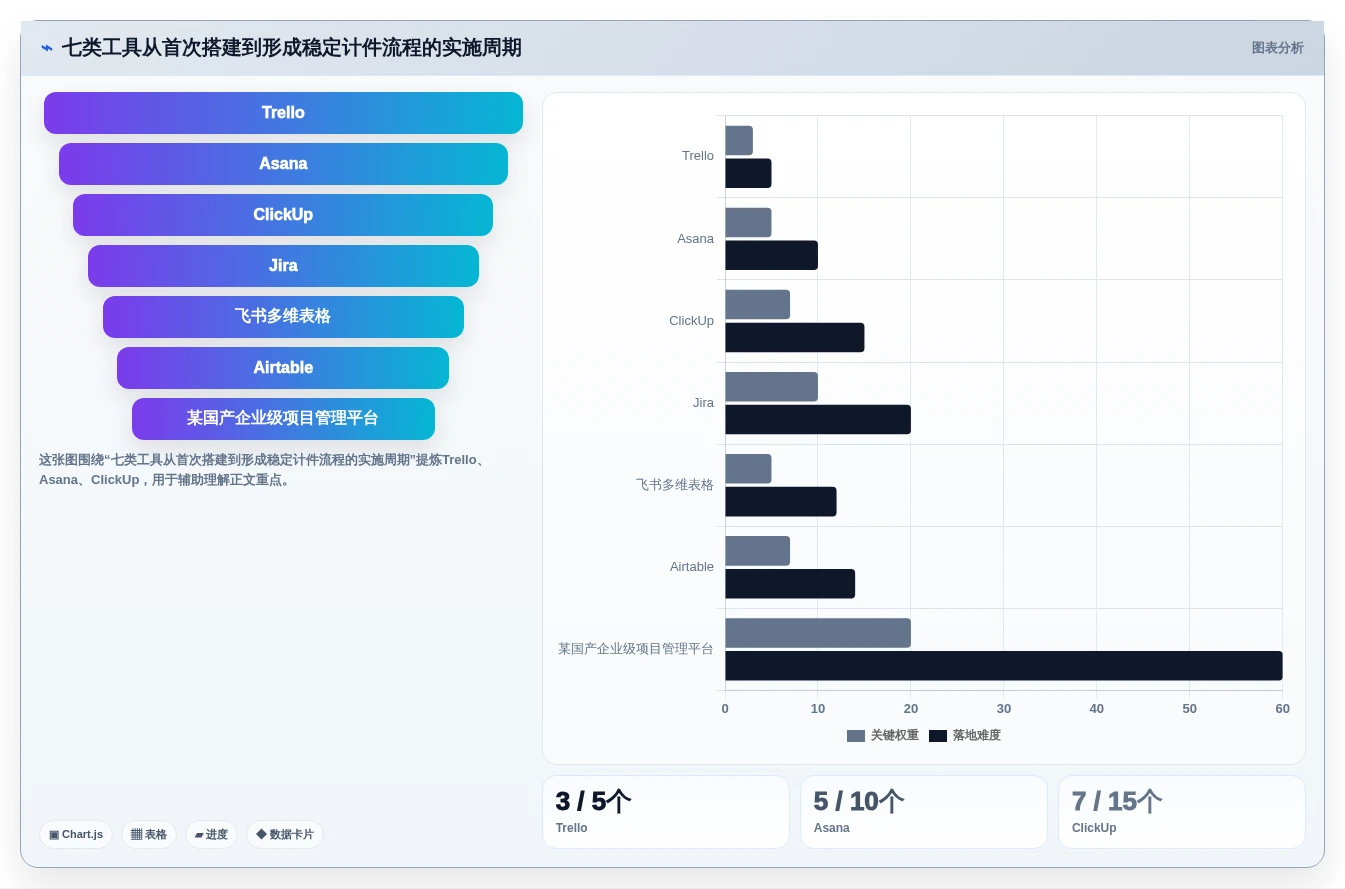The width and height of the screenshot is (1345, 889).
Task: Select the Airtable funnel bar
Action: (x=283, y=368)
